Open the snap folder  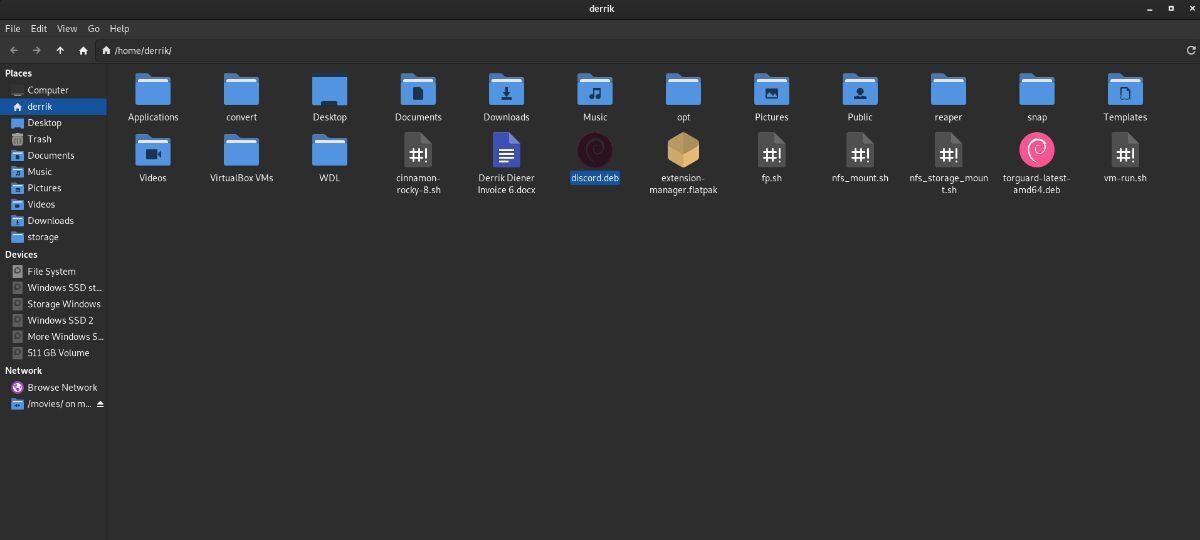[1037, 90]
